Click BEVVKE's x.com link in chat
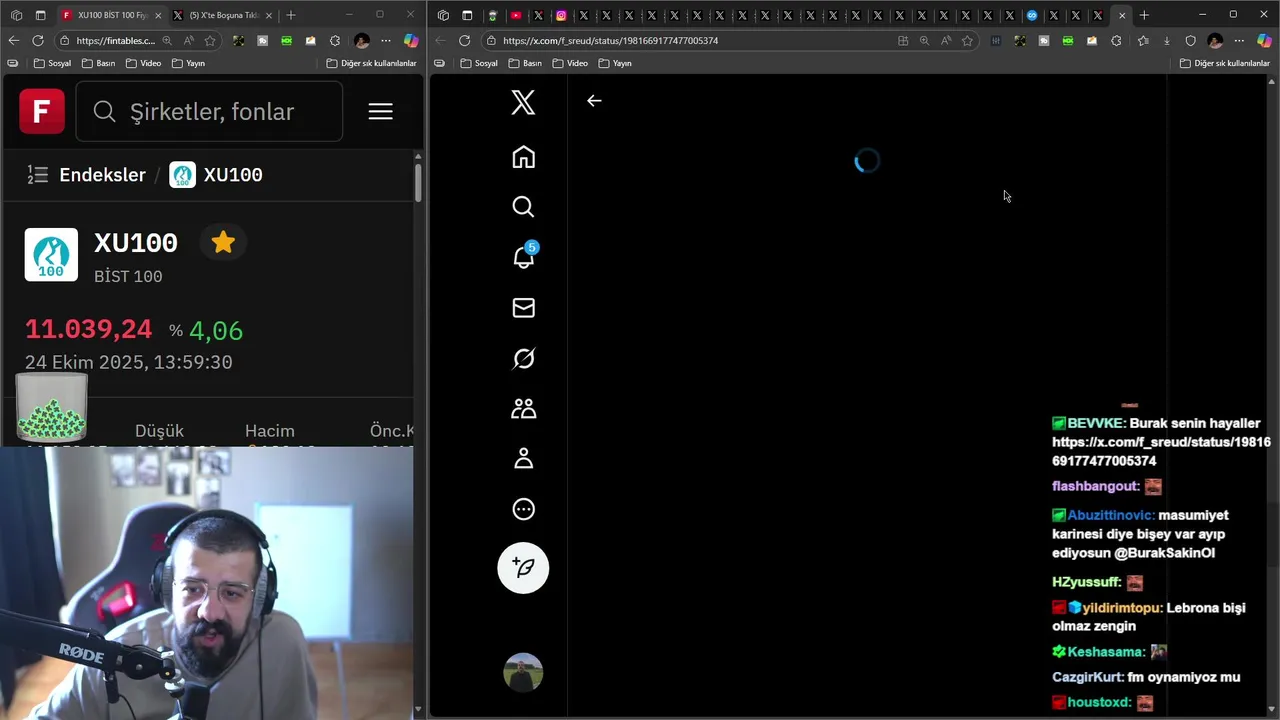The height and width of the screenshot is (720, 1280). (x=1161, y=451)
